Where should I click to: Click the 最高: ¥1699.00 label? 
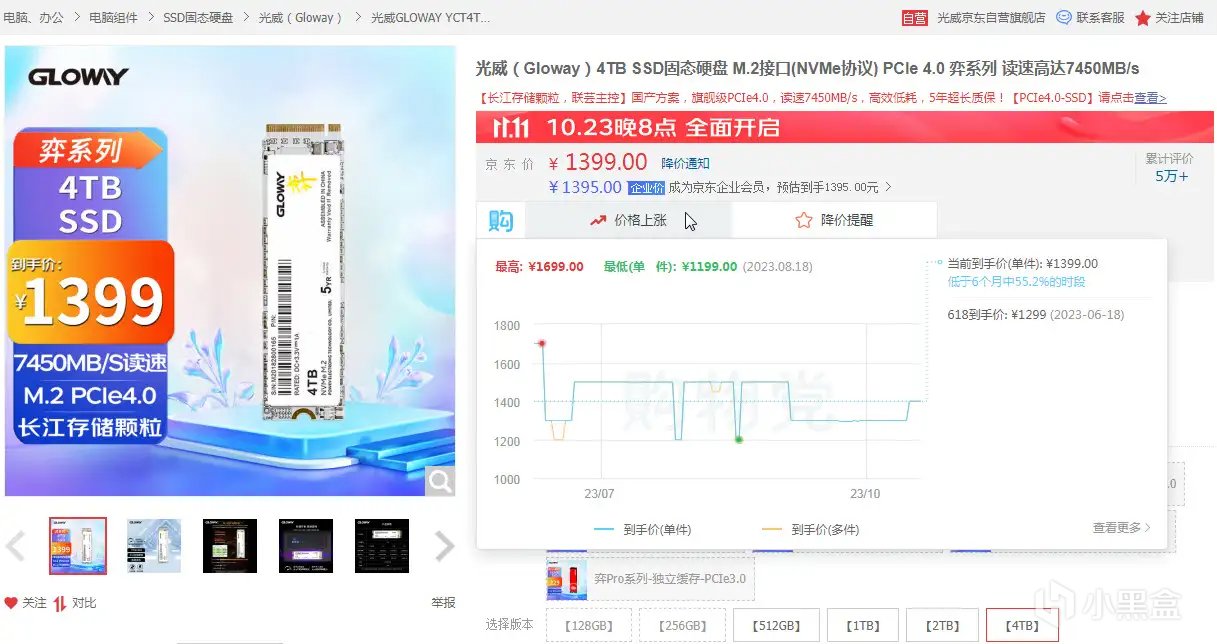[x=539, y=267]
